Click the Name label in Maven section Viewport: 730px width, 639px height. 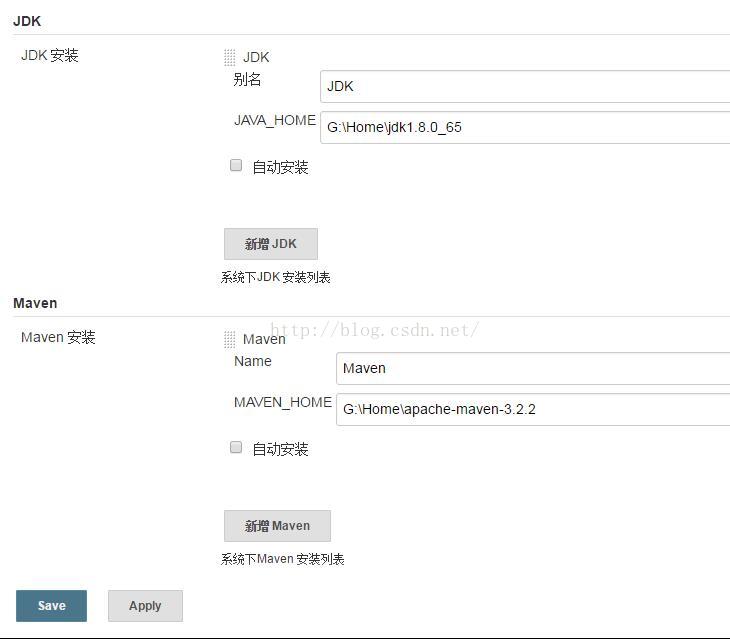click(253, 361)
